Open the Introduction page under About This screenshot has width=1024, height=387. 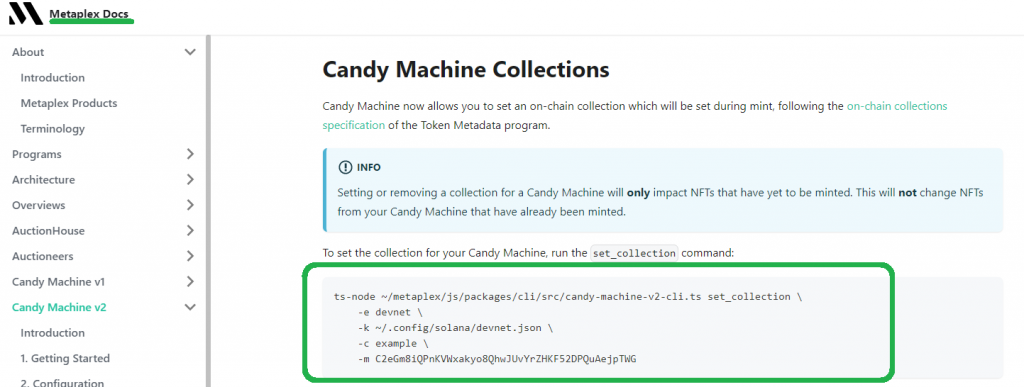[x=52, y=78]
